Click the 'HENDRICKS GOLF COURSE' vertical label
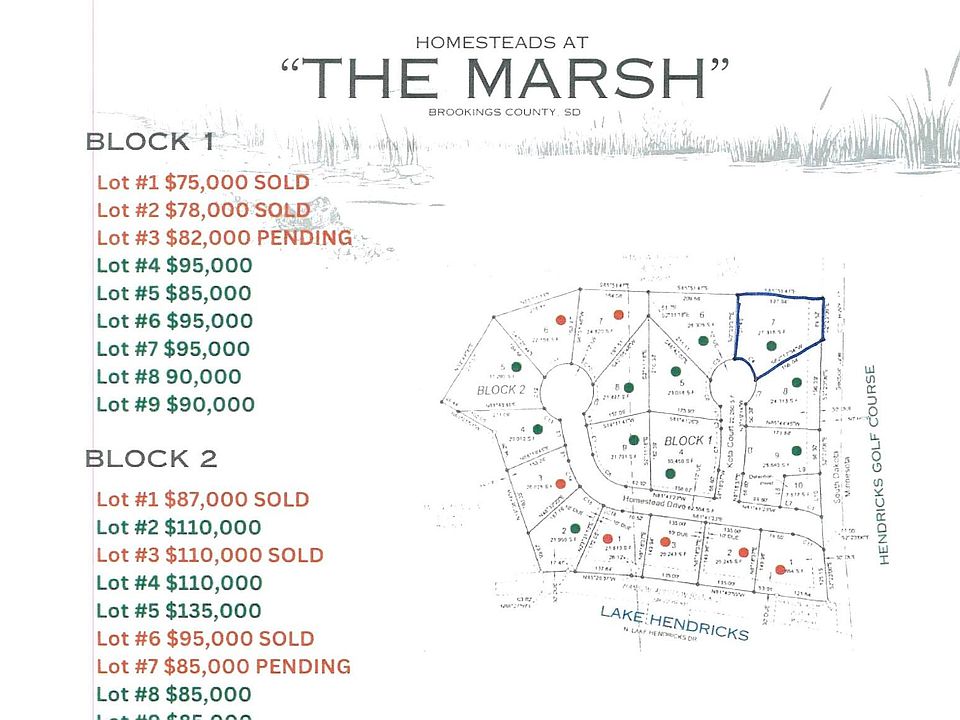The image size is (960, 720). 877,465
